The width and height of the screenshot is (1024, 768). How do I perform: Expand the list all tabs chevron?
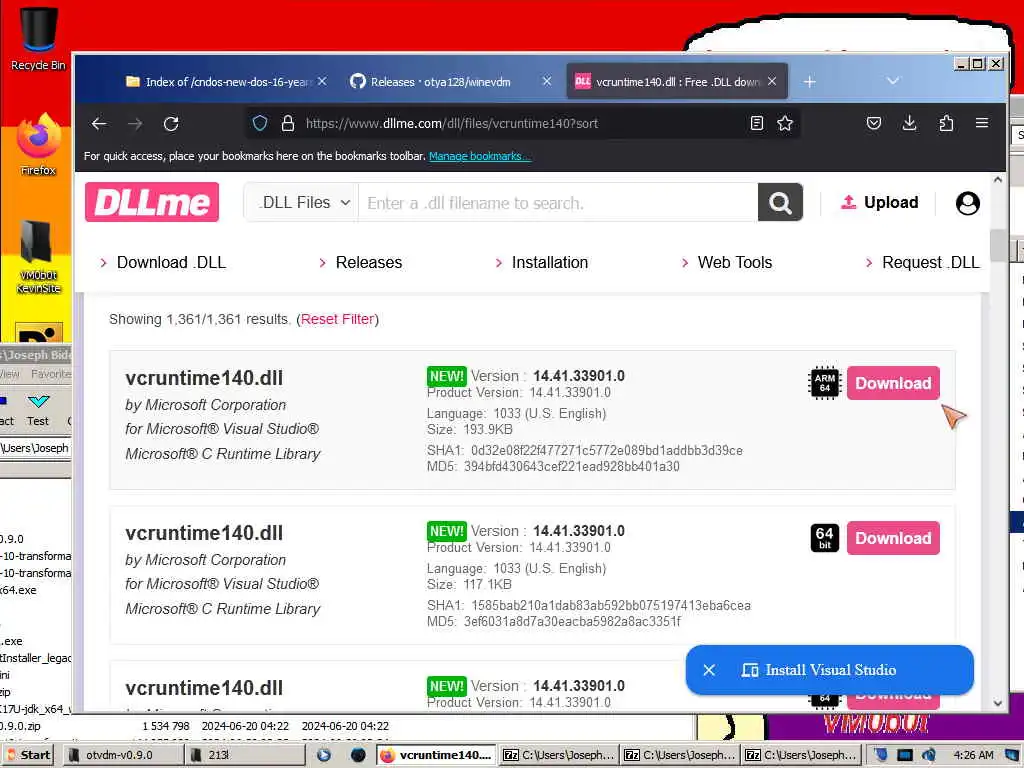893,81
